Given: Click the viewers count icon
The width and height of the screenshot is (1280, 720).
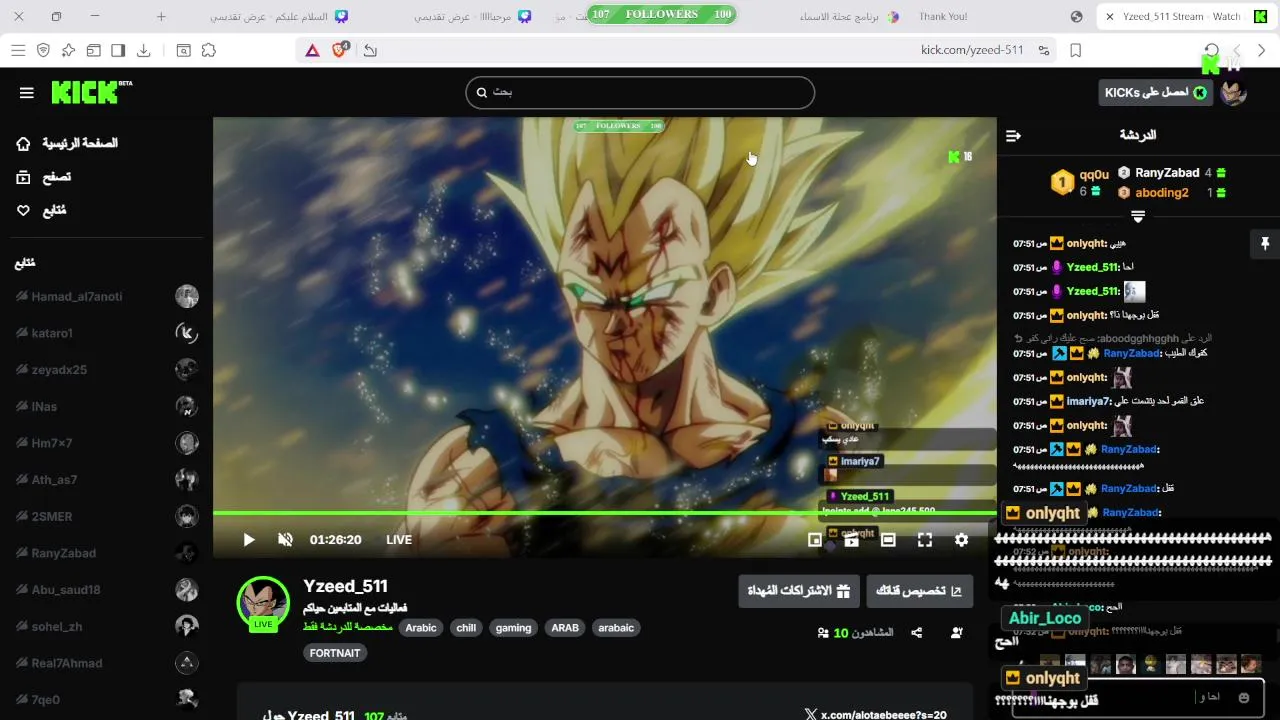Looking at the screenshot, I should coord(823,633).
